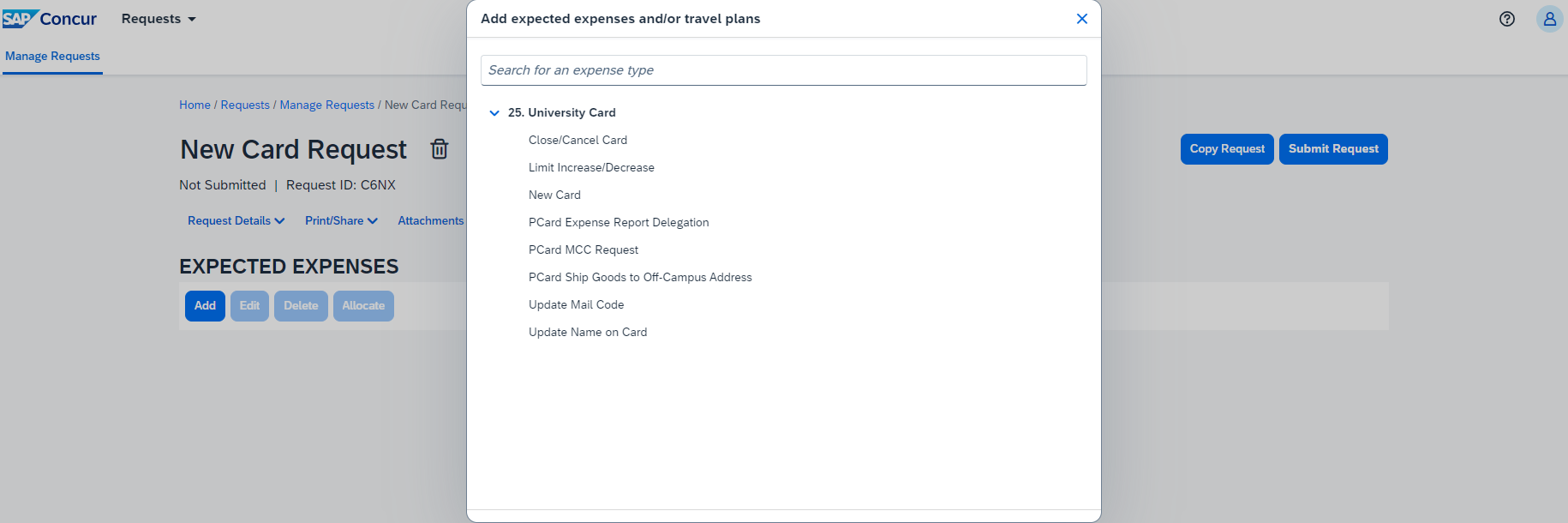Close the add expected expenses dialog
The width and height of the screenshot is (1568, 523).
[1082, 19]
